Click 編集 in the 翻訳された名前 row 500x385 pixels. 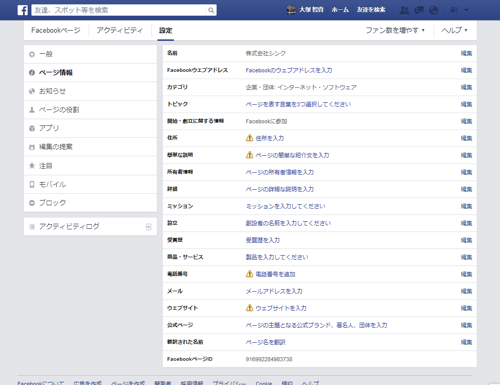466,342
